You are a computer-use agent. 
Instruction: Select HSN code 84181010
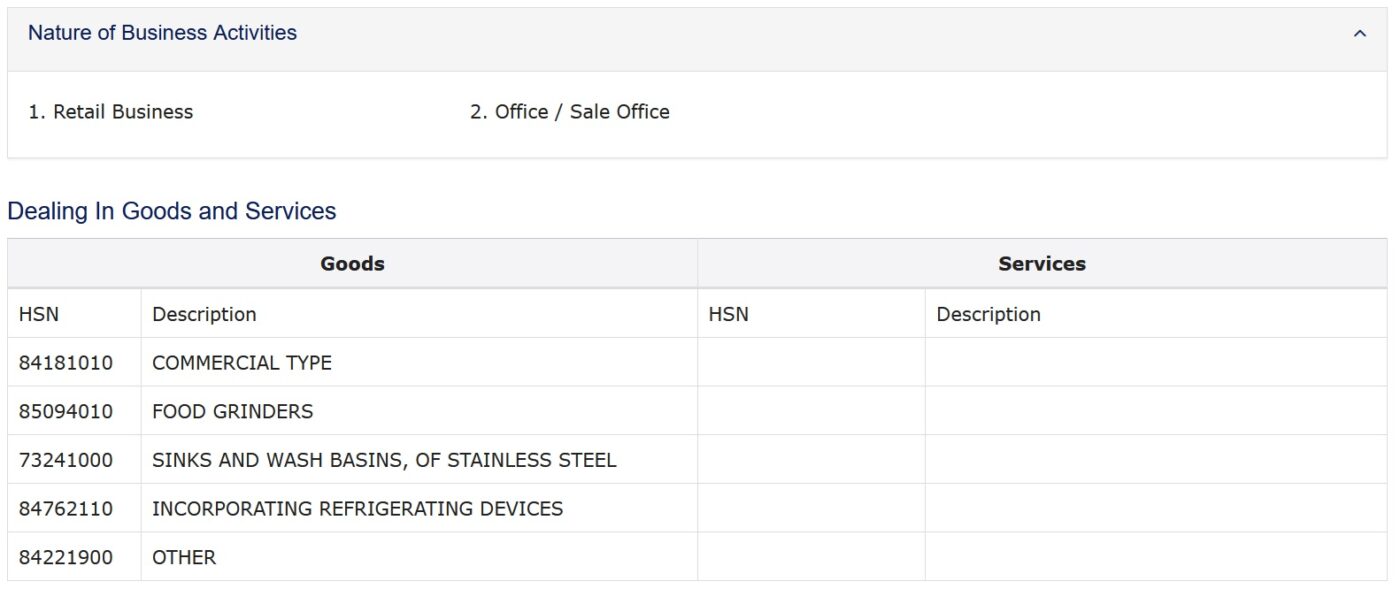click(66, 363)
